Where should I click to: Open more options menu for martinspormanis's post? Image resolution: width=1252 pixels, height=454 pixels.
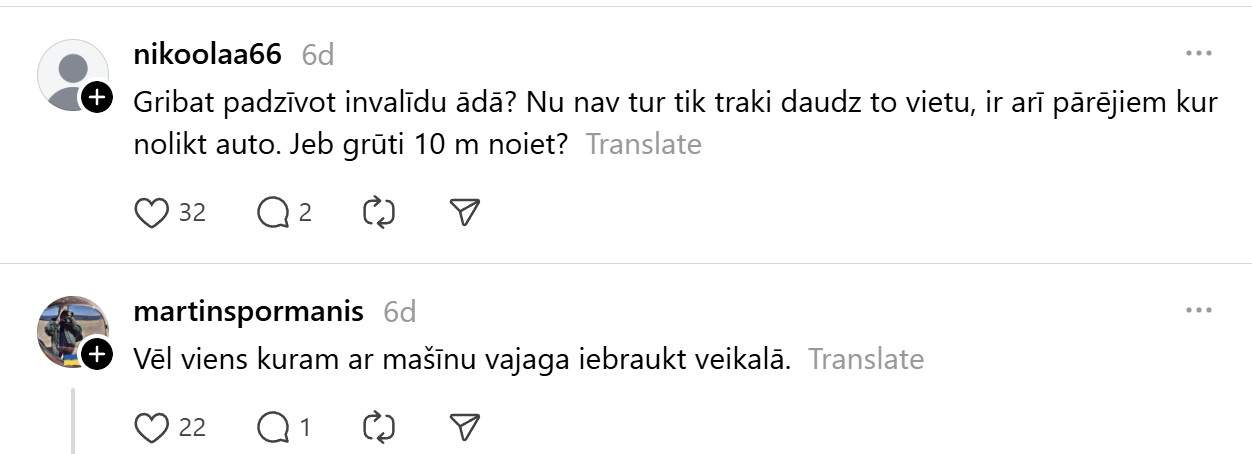(x=1198, y=311)
